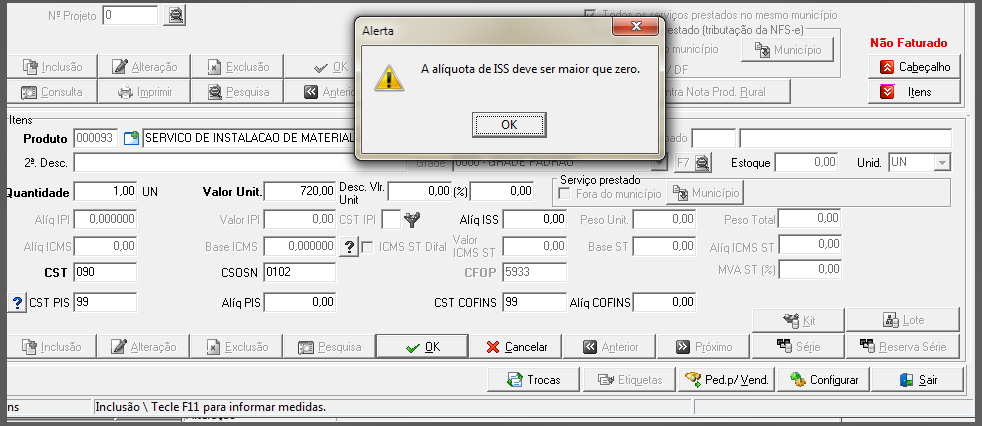The image size is (982, 426).
Task: Collapse the Cabeçalho section
Action: pyautogui.click(x=914, y=66)
